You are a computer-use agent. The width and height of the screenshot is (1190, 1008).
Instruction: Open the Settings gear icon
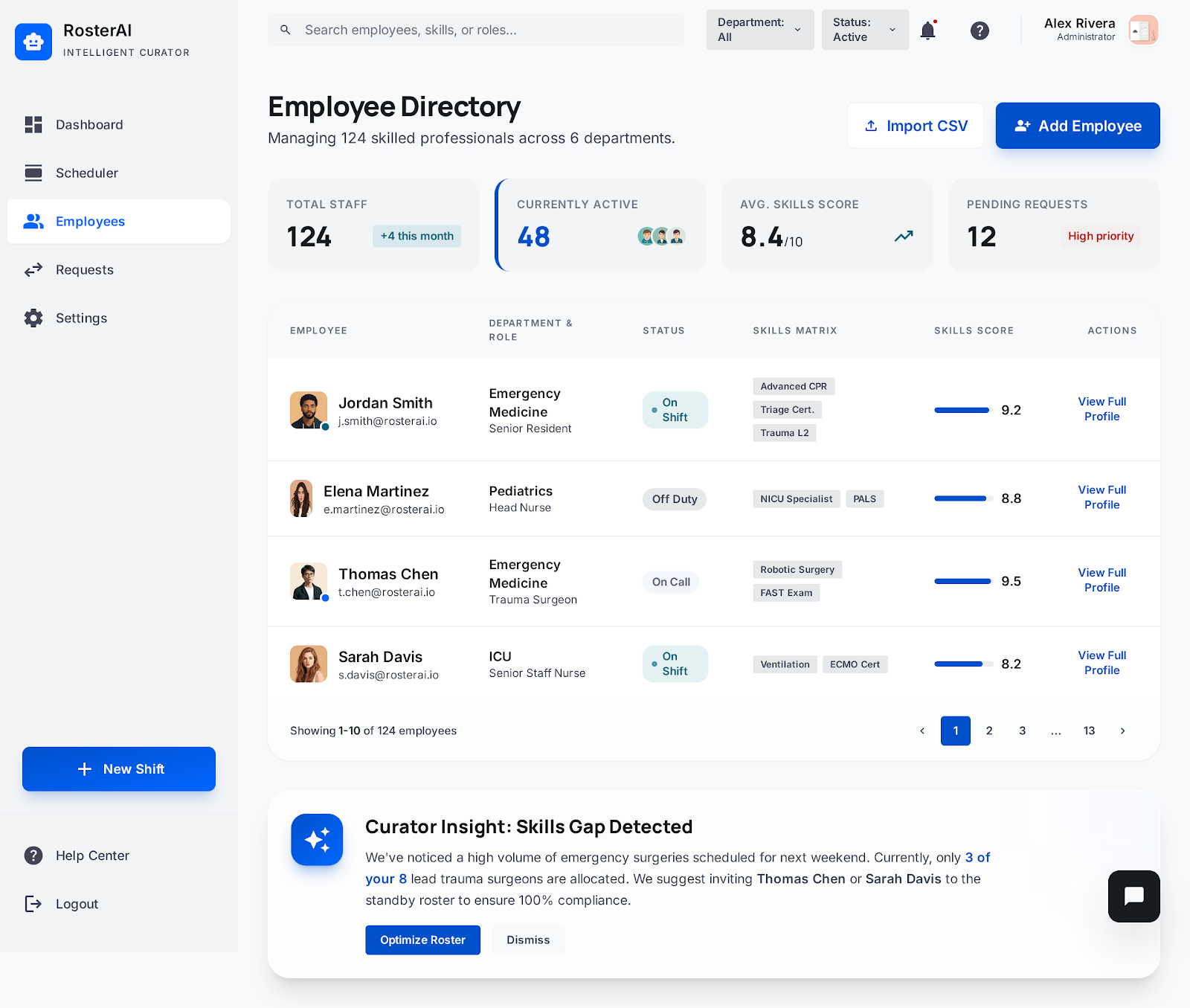coord(33,318)
